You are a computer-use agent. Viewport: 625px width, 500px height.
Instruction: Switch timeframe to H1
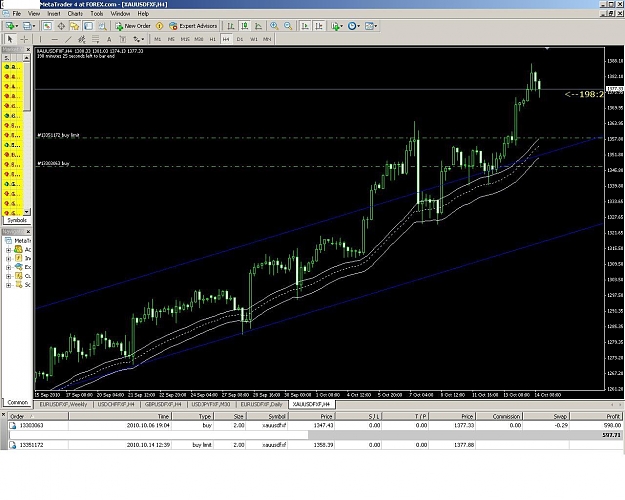tap(212, 39)
